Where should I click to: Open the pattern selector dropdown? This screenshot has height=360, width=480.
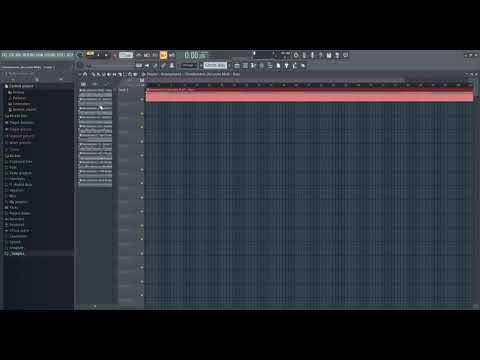(215, 65)
